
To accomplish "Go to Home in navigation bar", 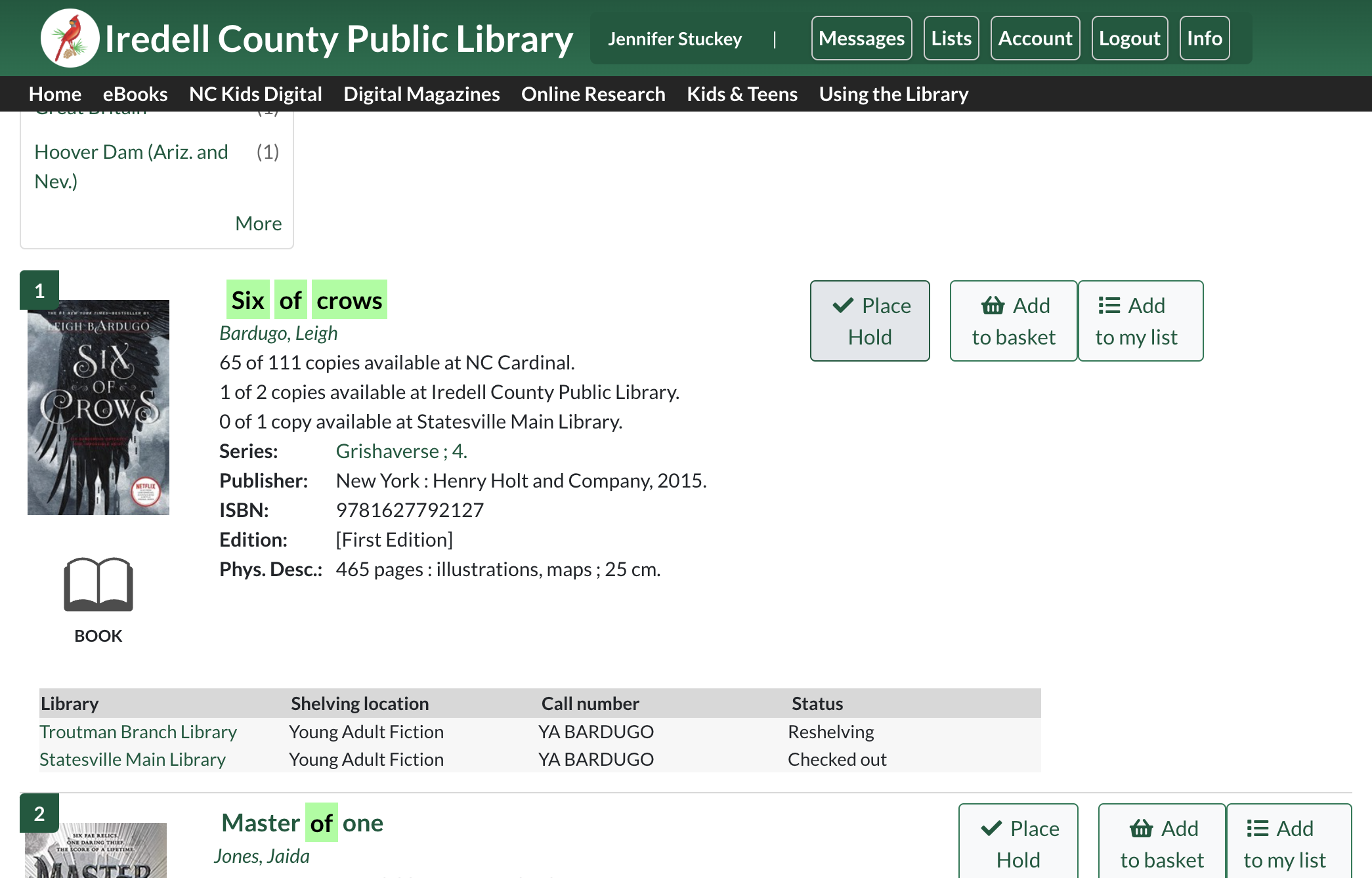I will coord(55,94).
